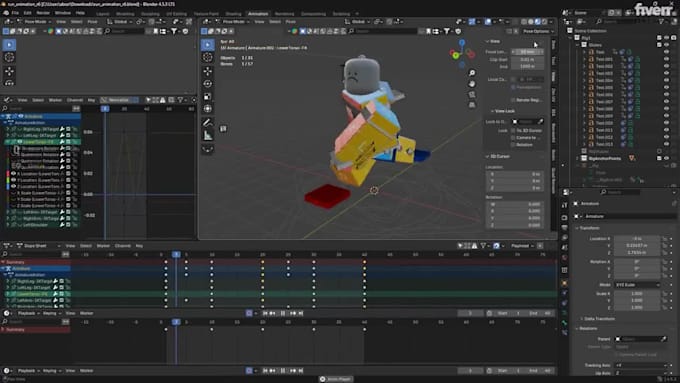Click the zoom magnifier icon in viewport

pos(472,73)
